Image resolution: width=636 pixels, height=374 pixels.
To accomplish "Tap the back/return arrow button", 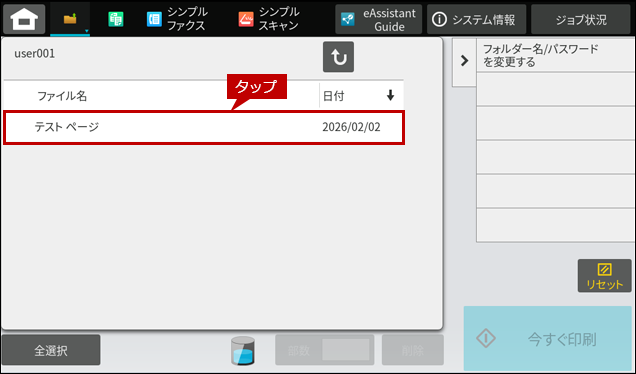I will 338,57.
